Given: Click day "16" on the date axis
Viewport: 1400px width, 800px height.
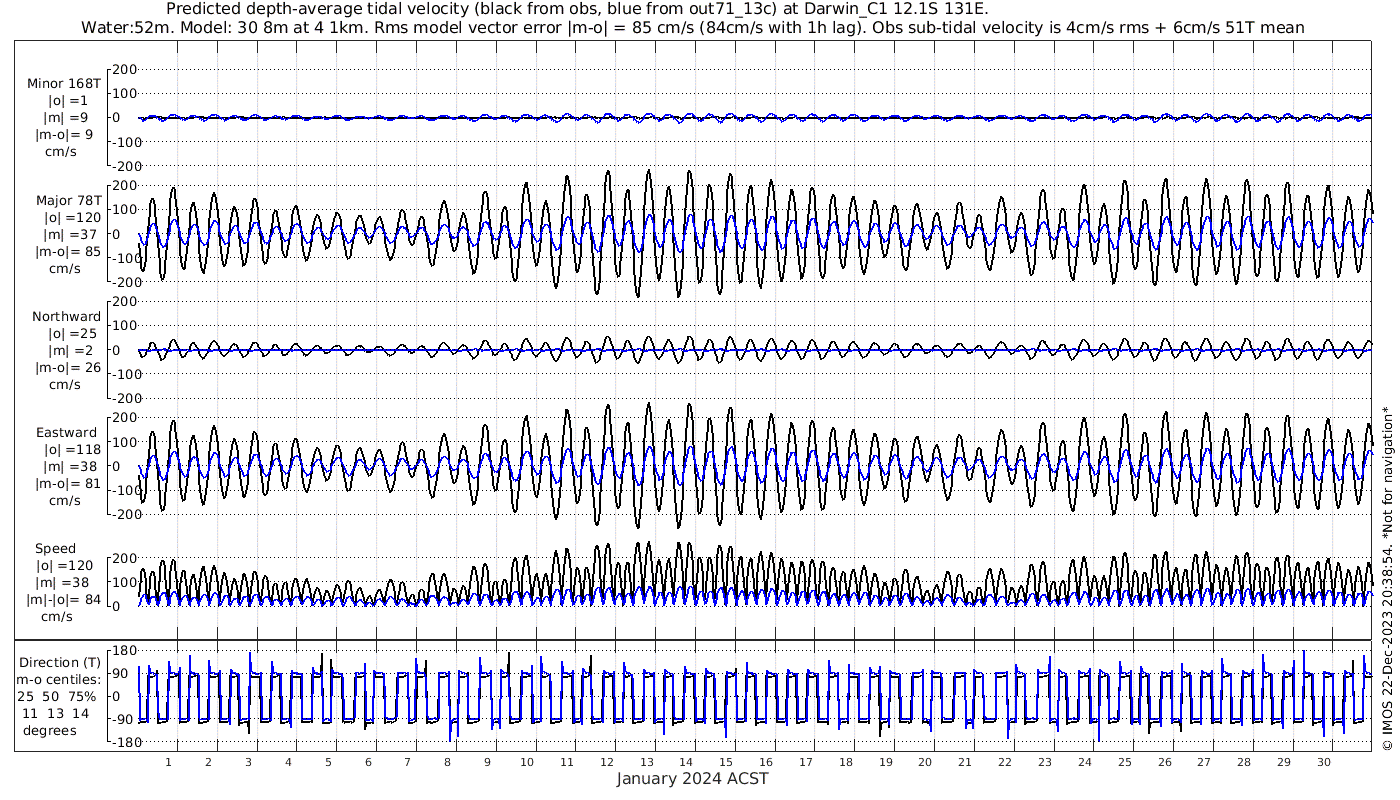Looking at the screenshot, I should coord(766,762).
